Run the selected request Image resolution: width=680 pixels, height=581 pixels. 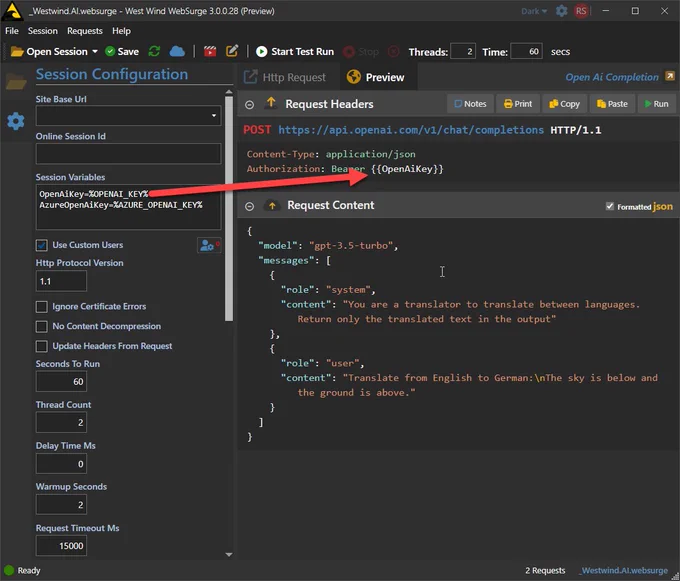point(657,104)
